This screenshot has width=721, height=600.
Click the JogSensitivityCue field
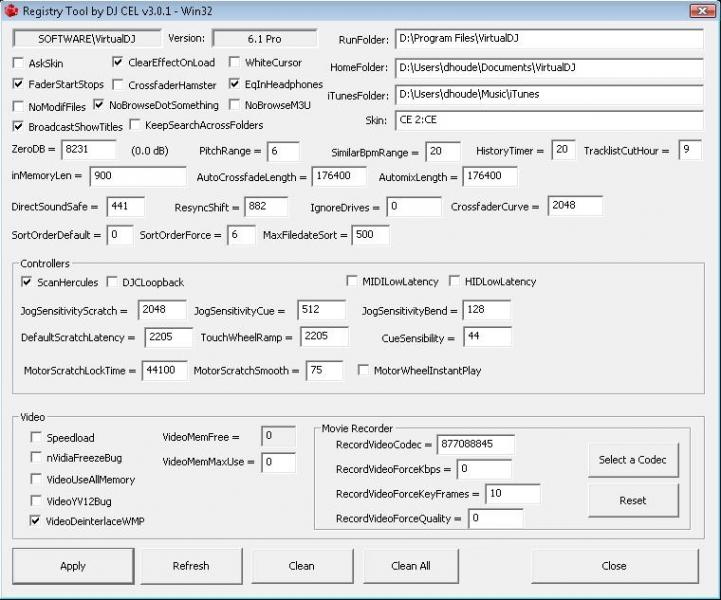(x=322, y=310)
